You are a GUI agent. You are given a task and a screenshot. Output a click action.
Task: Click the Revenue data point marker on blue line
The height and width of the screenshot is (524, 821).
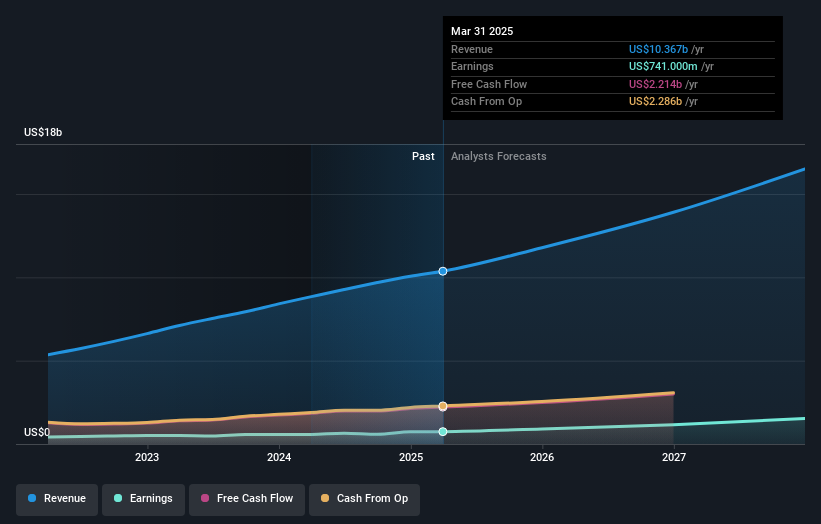[443, 271]
